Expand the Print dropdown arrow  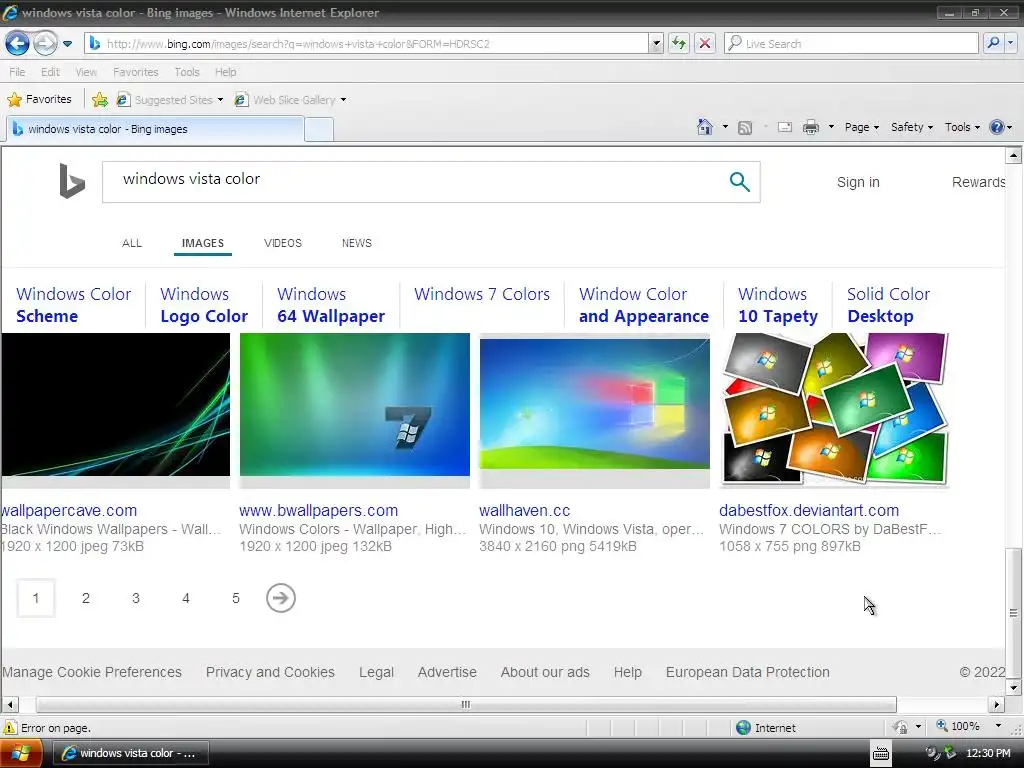[x=831, y=127]
